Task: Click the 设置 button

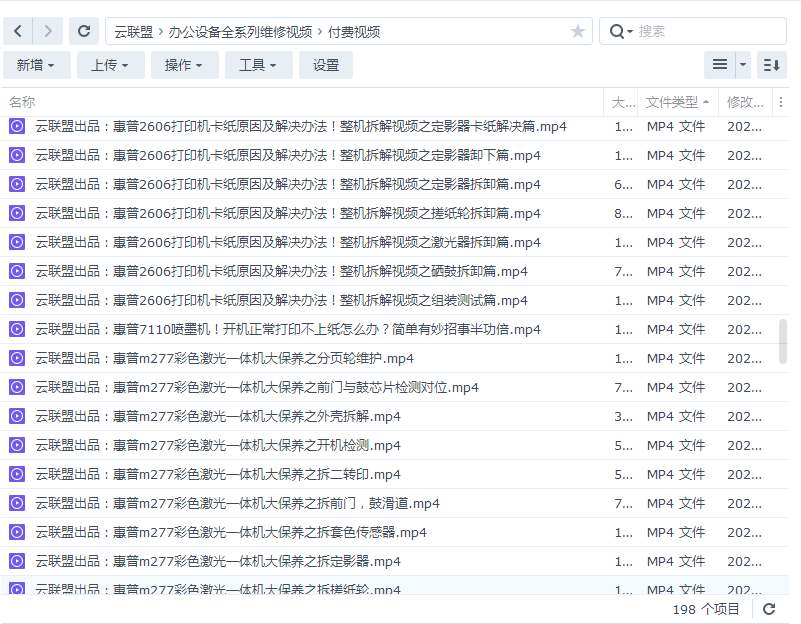Action: click(326, 65)
